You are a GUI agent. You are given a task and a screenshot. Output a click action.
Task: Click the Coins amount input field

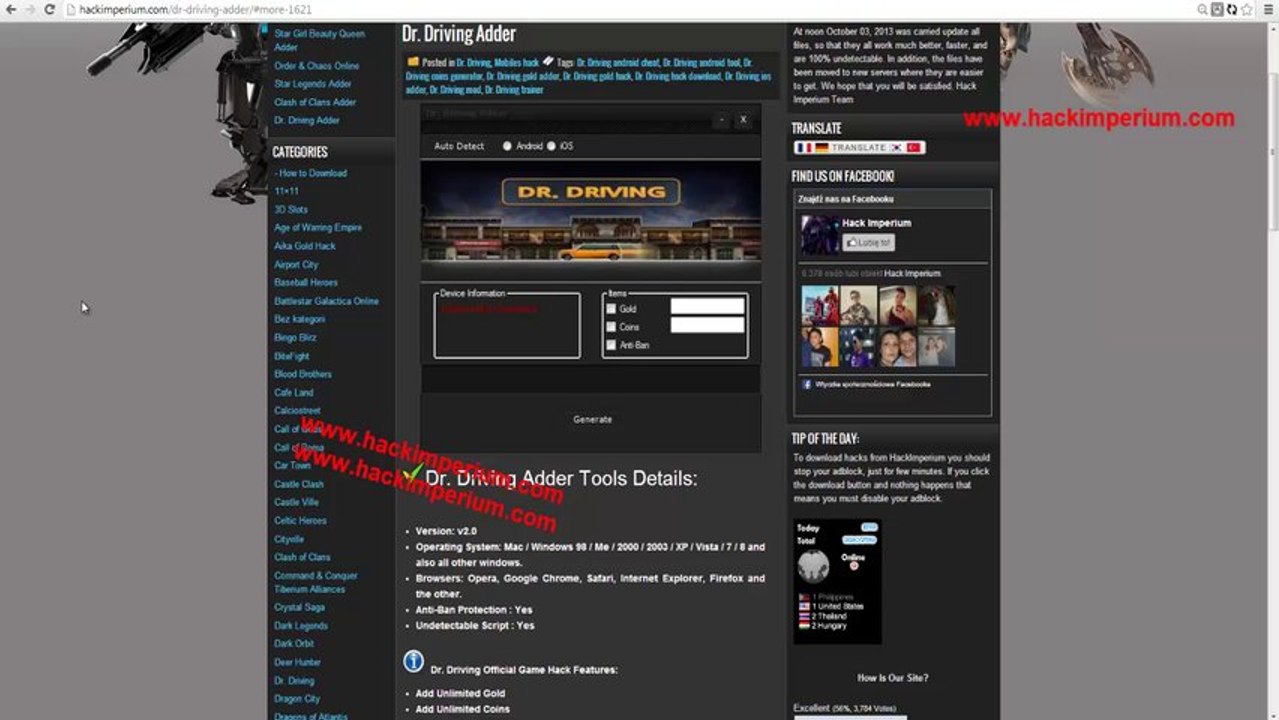click(707, 325)
